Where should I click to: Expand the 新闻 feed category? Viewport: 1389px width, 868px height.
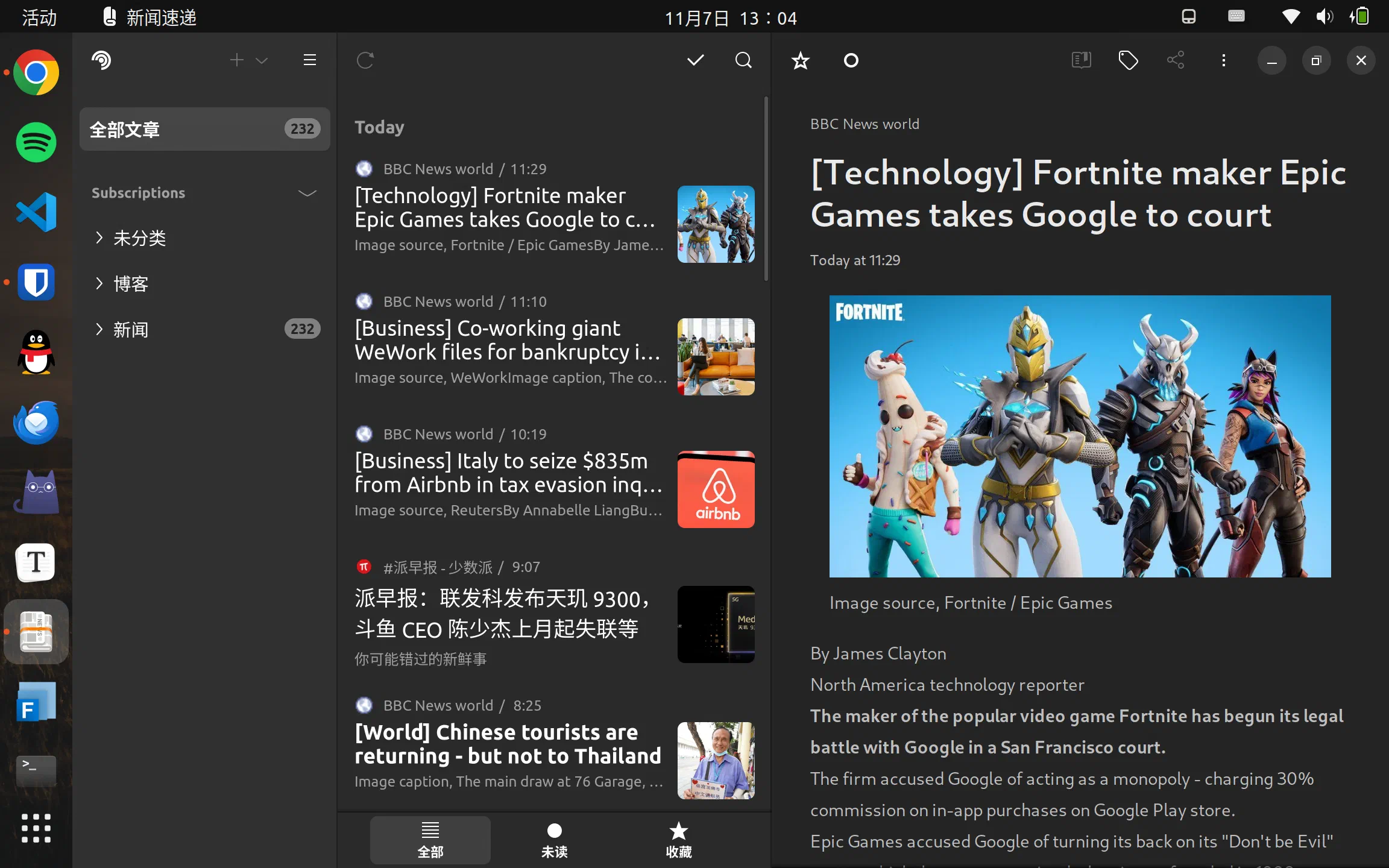(99, 329)
